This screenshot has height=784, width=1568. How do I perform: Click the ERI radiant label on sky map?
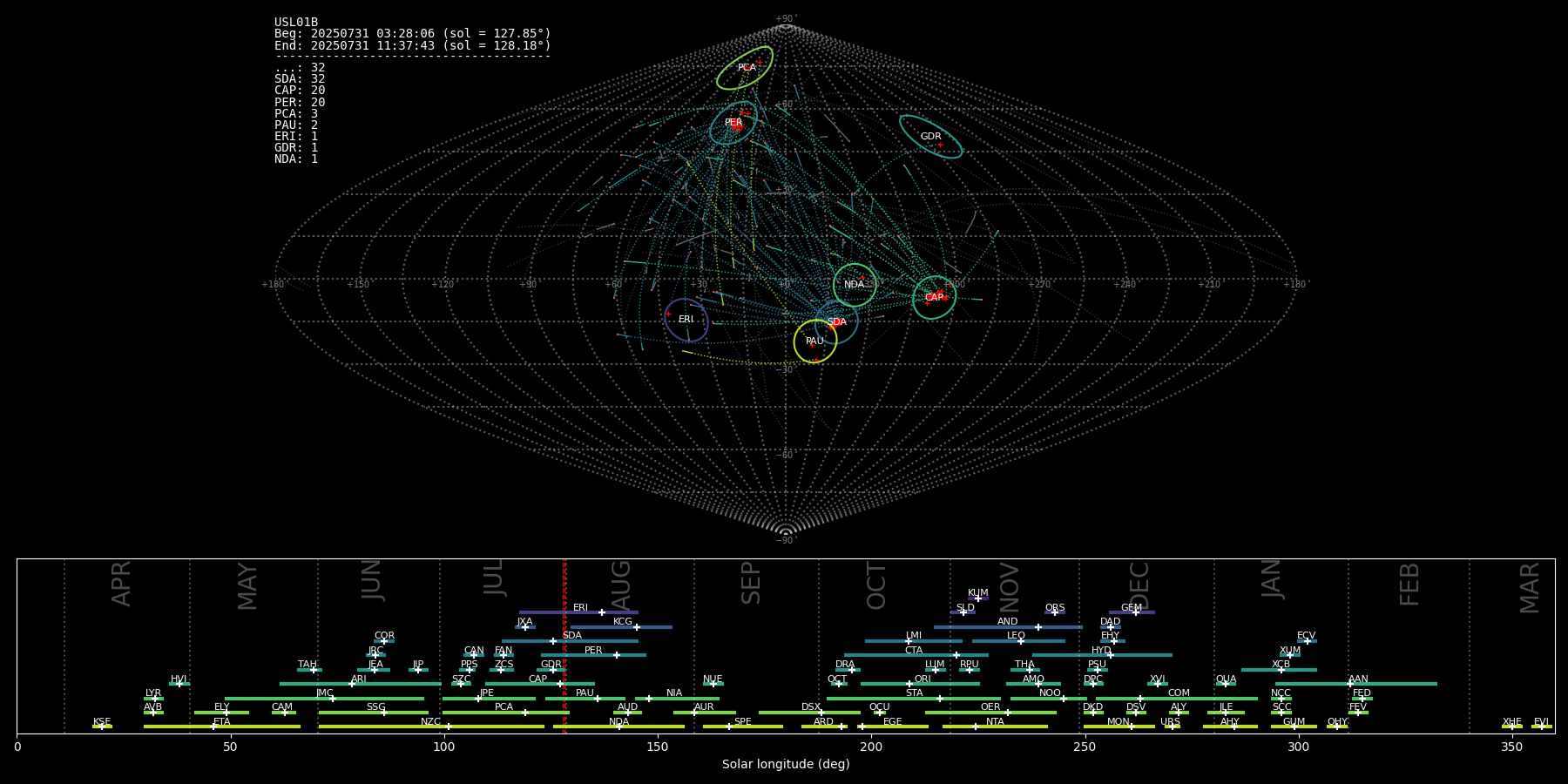pyautogui.click(x=686, y=320)
